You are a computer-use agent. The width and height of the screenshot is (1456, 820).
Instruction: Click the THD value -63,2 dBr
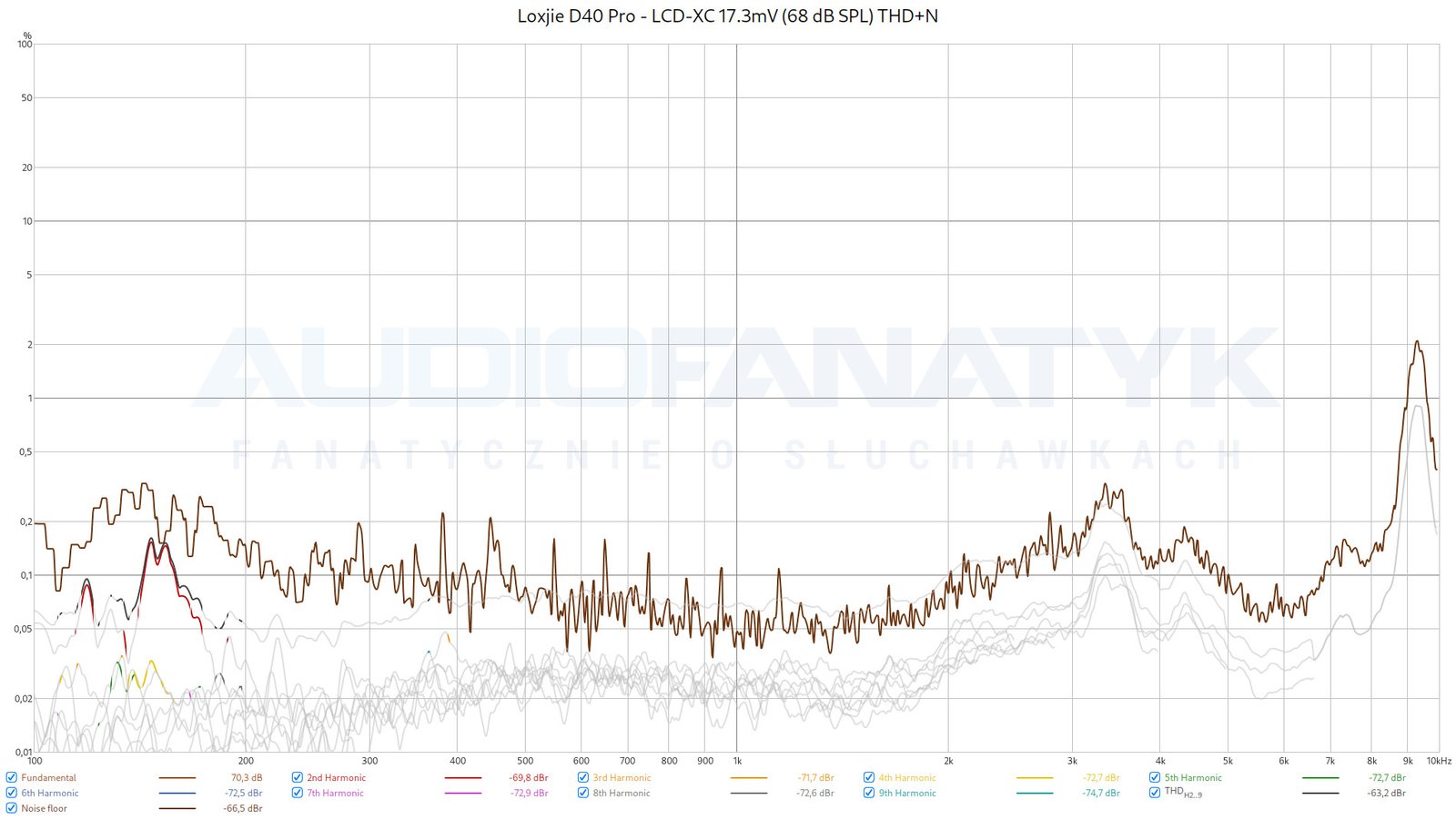(1386, 794)
